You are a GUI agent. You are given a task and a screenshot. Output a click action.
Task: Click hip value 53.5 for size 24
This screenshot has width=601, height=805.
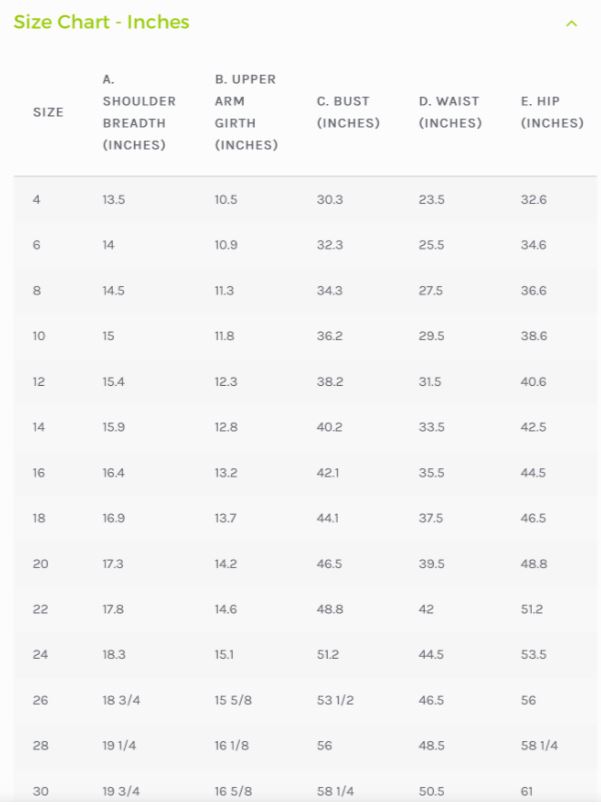pyautogui.click(x=533, y=655)
